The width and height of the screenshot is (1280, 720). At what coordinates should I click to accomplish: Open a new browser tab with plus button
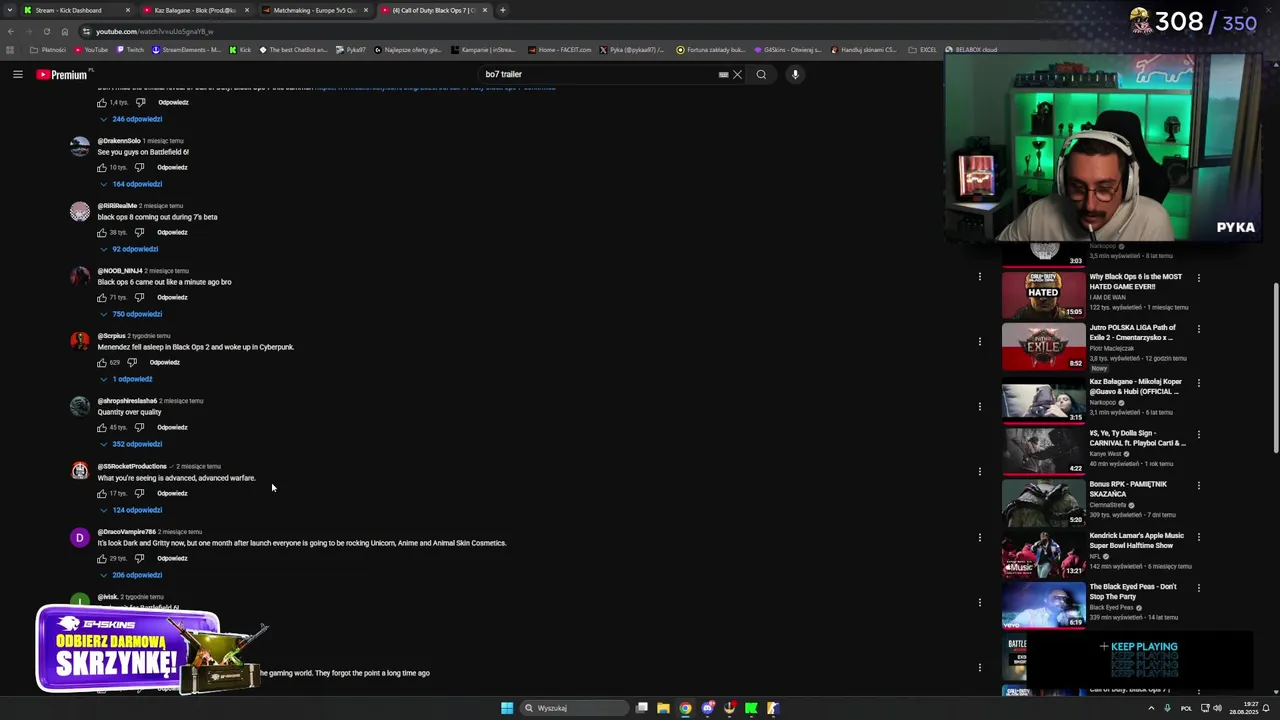503,10
